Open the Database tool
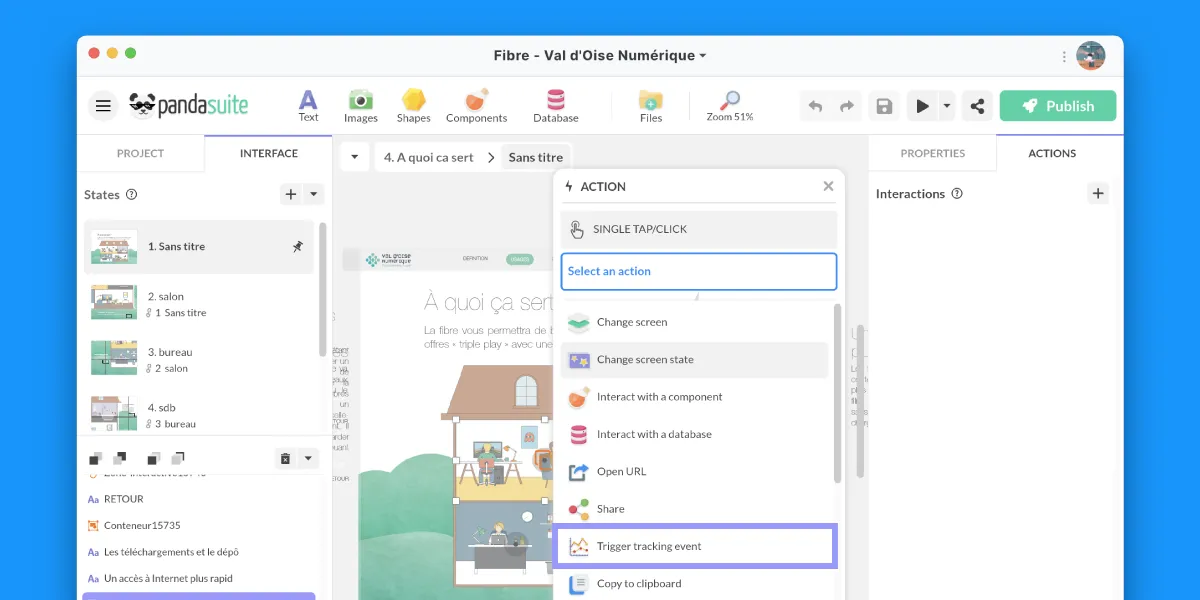The image size is (1200, 600). [x=555, y=105]
